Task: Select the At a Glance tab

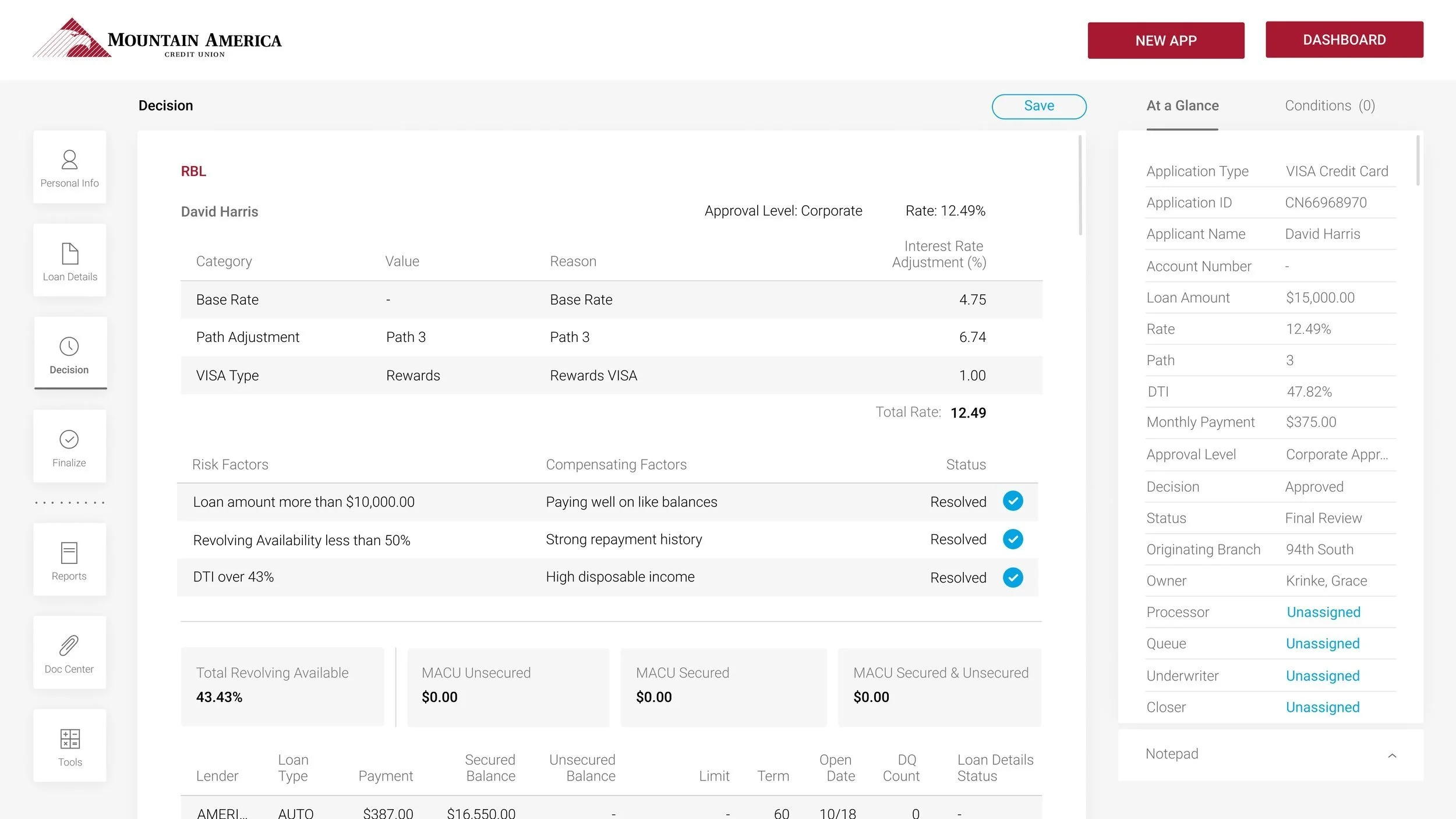Action: click(1182, 106)
